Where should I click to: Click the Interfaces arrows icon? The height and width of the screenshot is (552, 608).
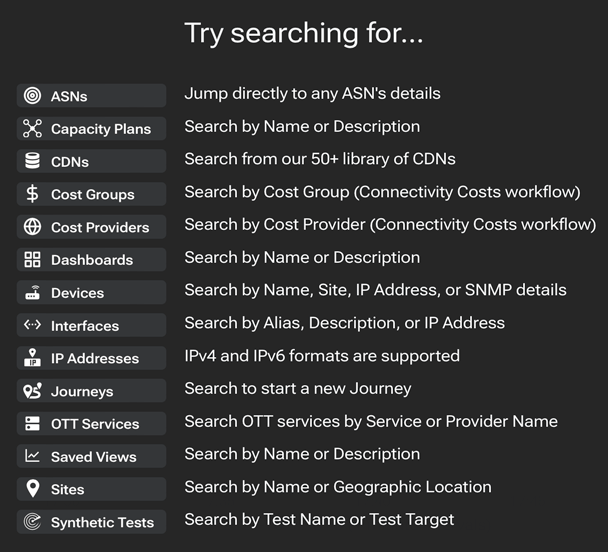[x=32, y=325]
